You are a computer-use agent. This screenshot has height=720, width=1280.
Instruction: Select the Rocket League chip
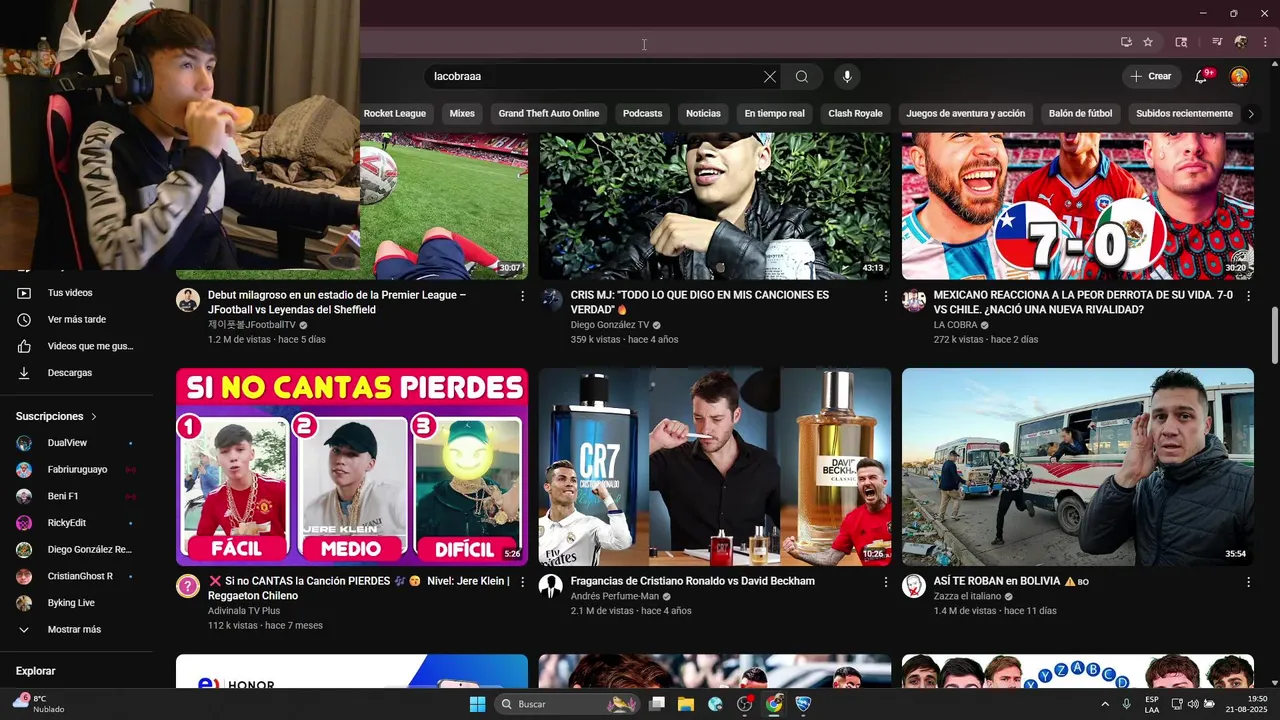(x=395, y=114)
